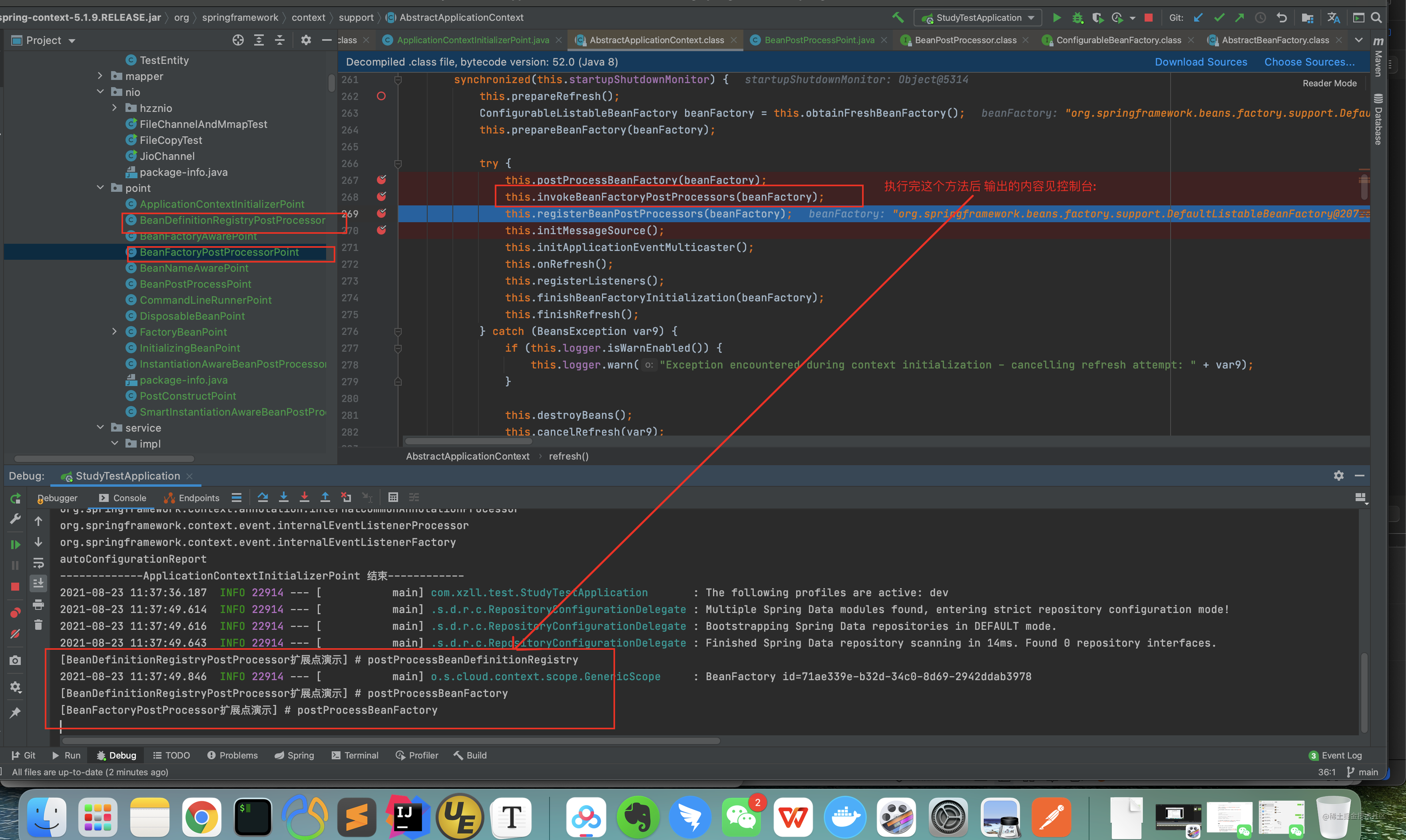Click the Choose Sources link

click(1309, 62)
